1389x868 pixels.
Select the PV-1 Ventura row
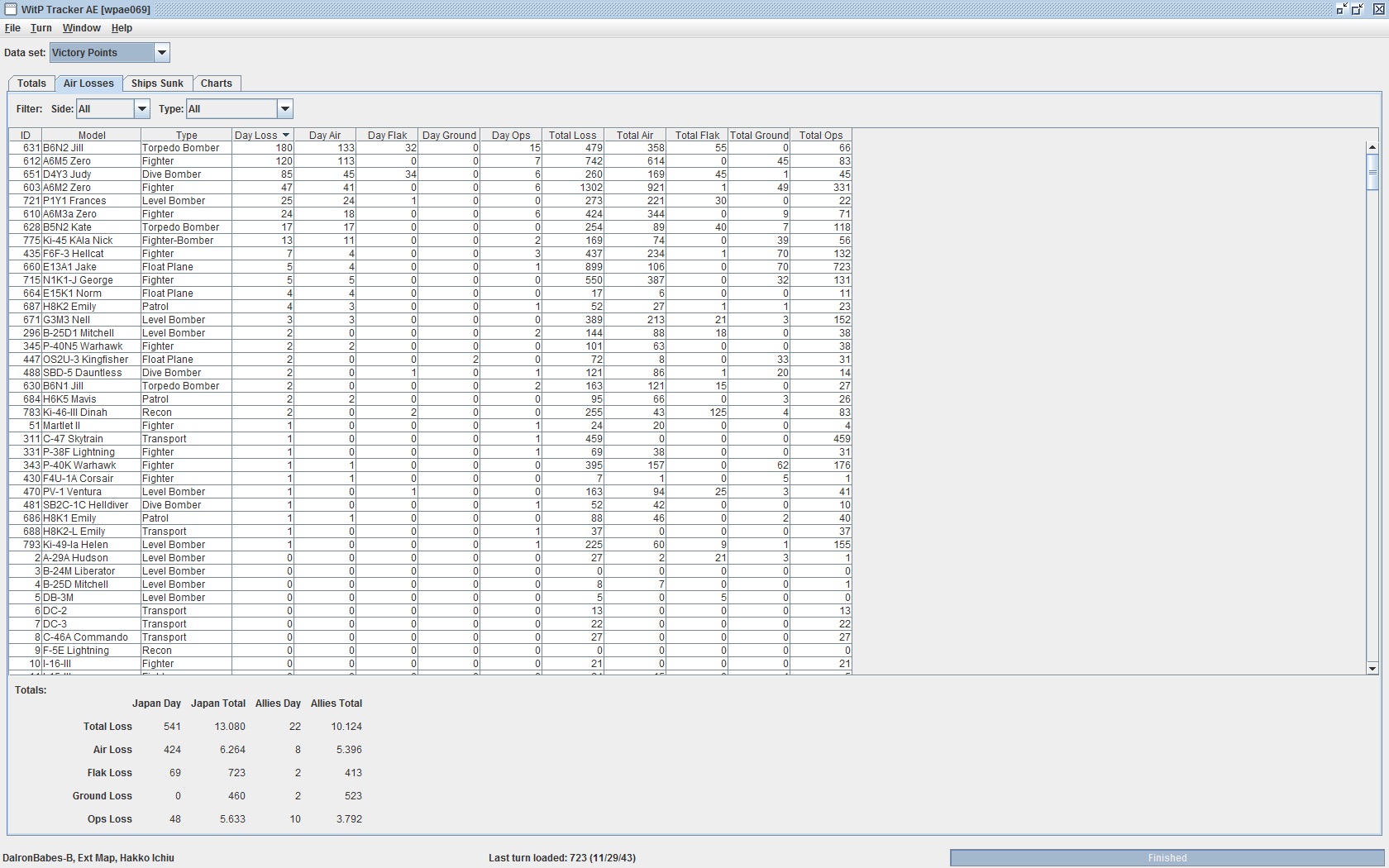pyautogui.click(x=430, y=492)
